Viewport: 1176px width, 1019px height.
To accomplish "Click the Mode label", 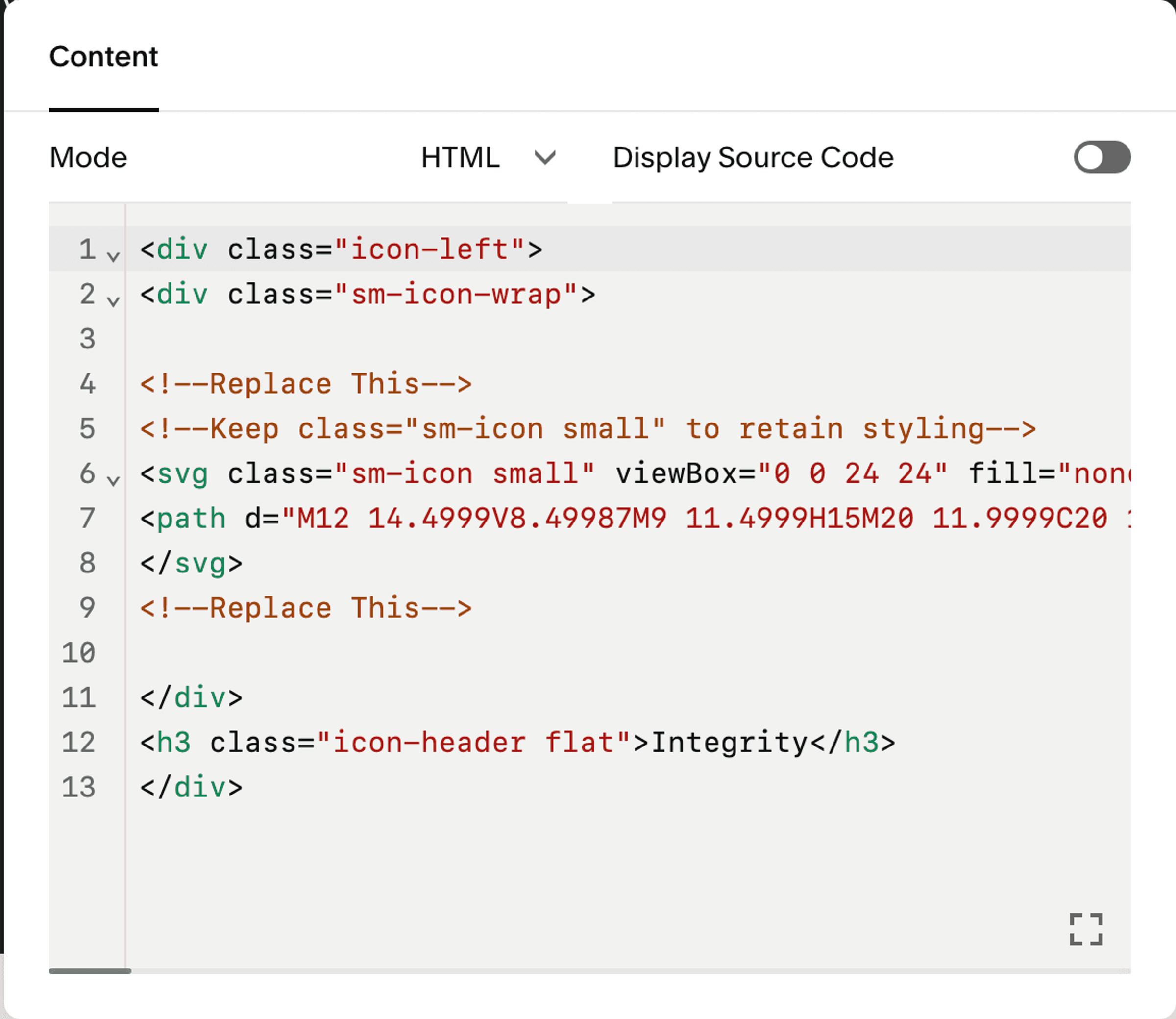I will coord(89,157).
